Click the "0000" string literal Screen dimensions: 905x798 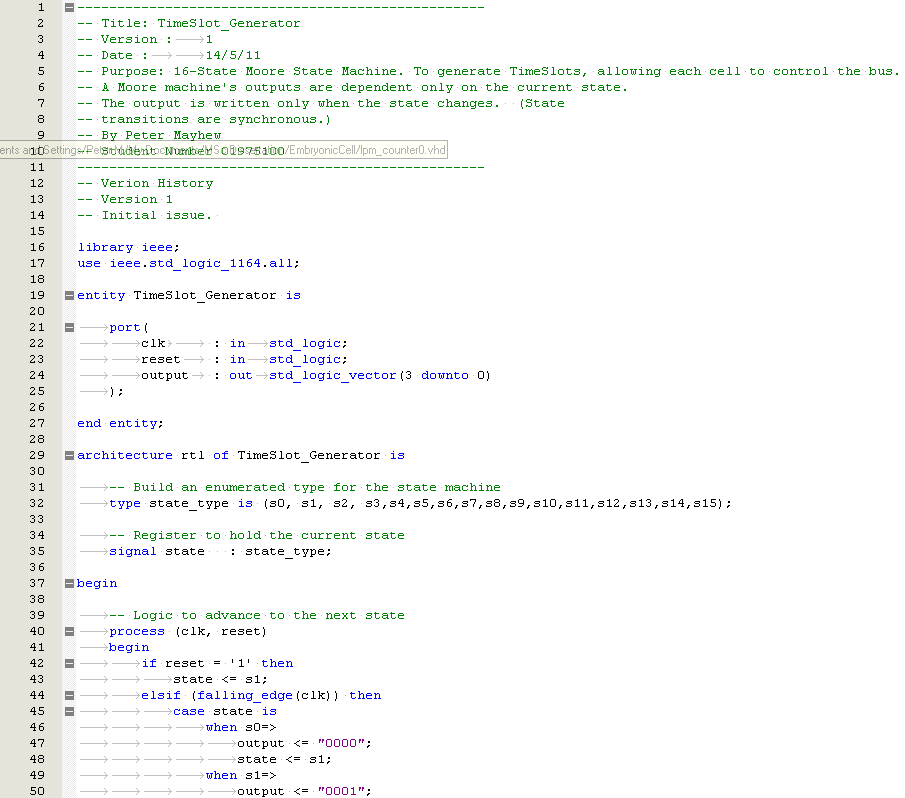click(x=344, y=743)
